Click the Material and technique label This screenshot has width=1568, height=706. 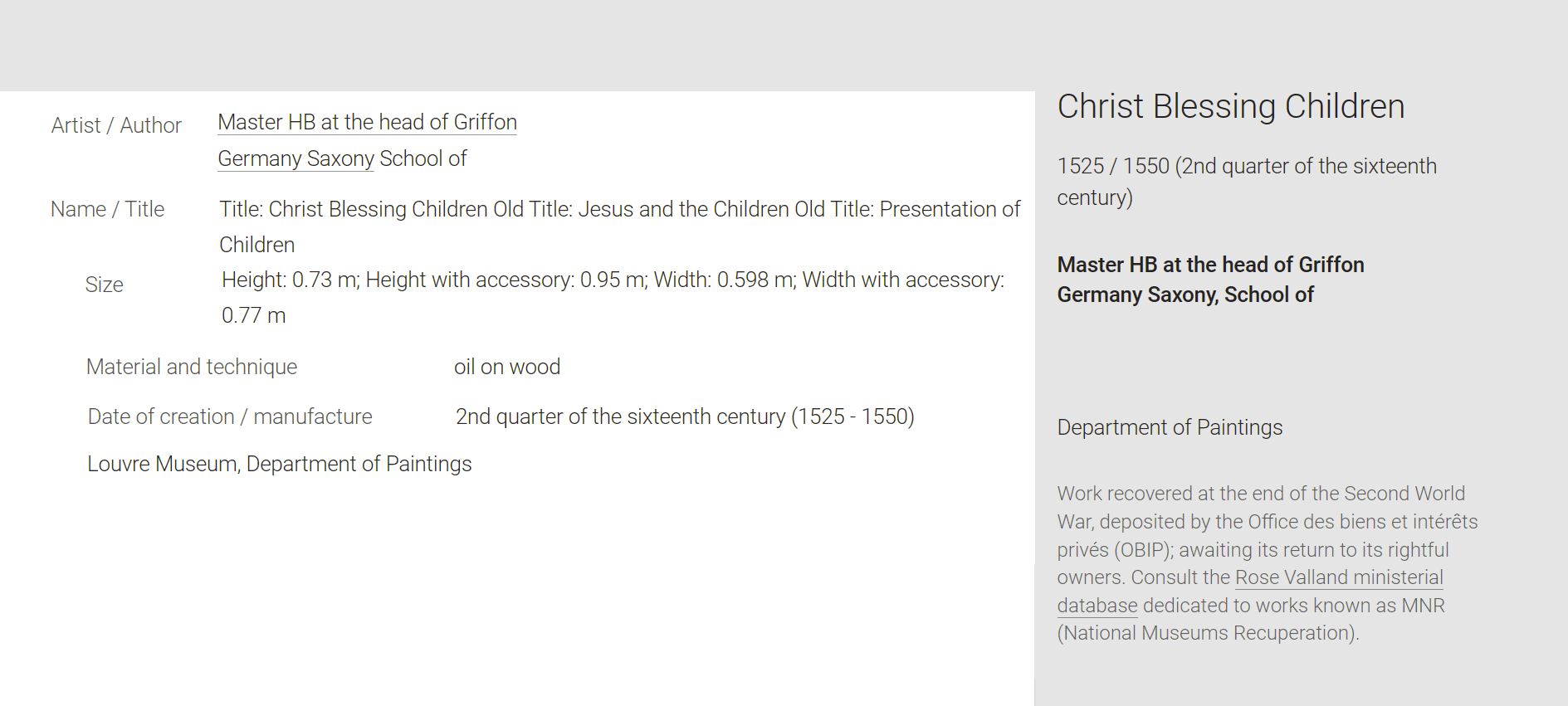coord(192,367)
